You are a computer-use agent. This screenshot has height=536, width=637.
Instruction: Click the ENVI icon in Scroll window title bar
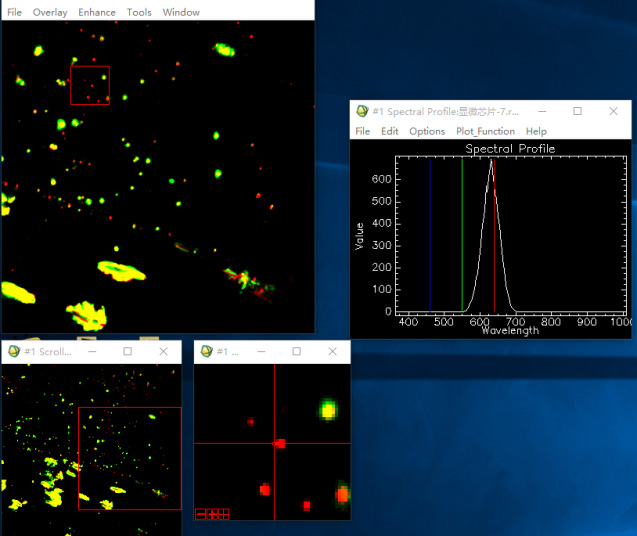[x=13, y=352]
